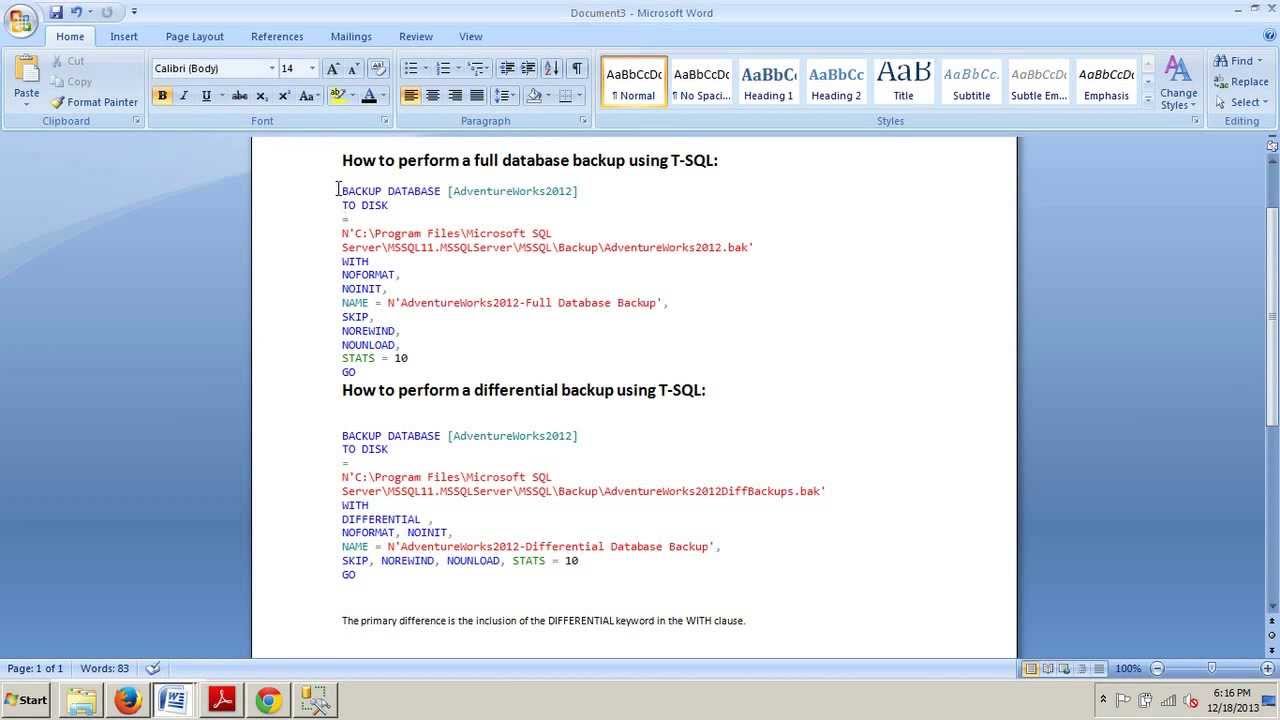Viewport: 1280px width, 720px height.
Task: Click the Clear Formatting icon
Action: tap(379, 69)
